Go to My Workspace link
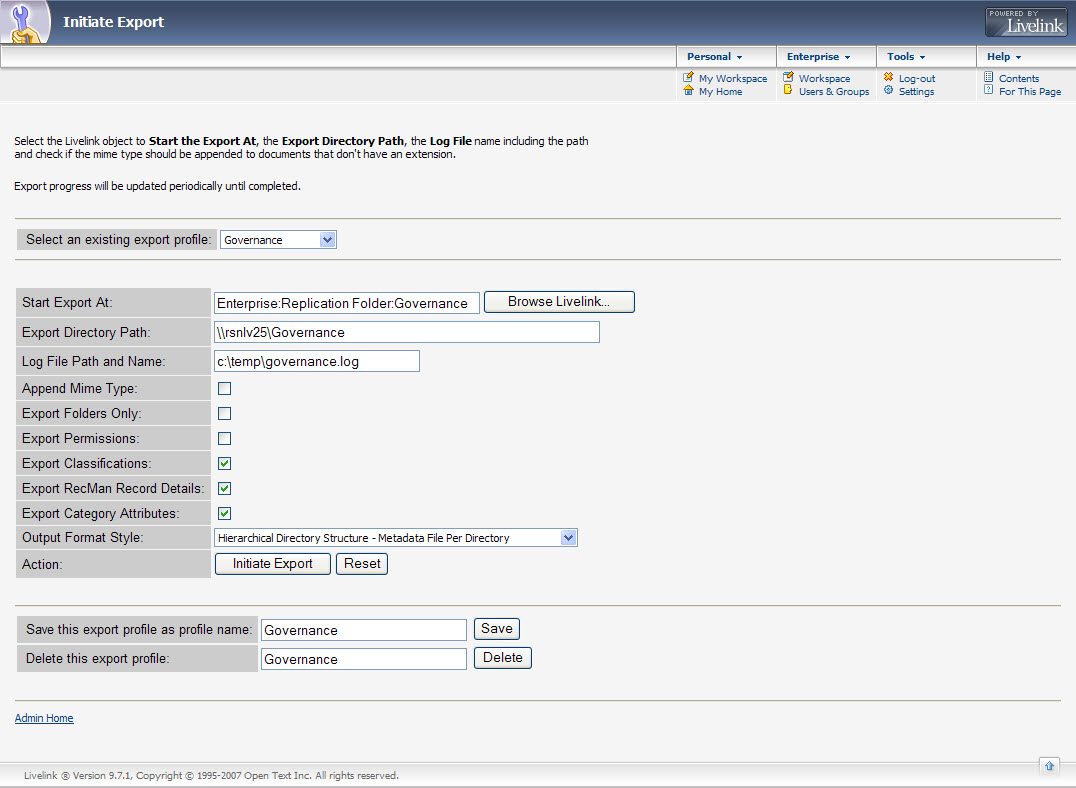 (733, 78)
